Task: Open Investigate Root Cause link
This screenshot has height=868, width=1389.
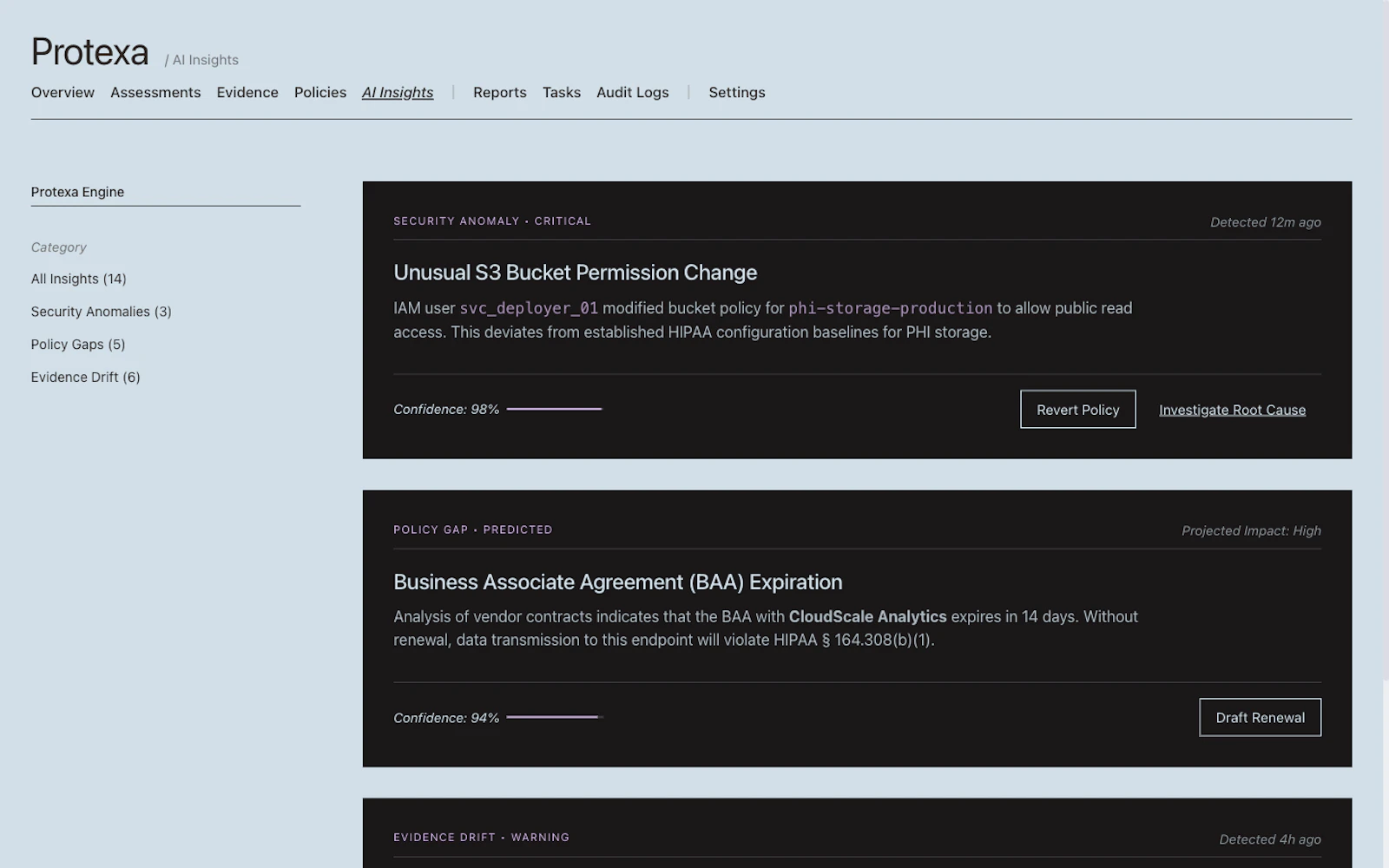Action: (x=1232, y=410)
